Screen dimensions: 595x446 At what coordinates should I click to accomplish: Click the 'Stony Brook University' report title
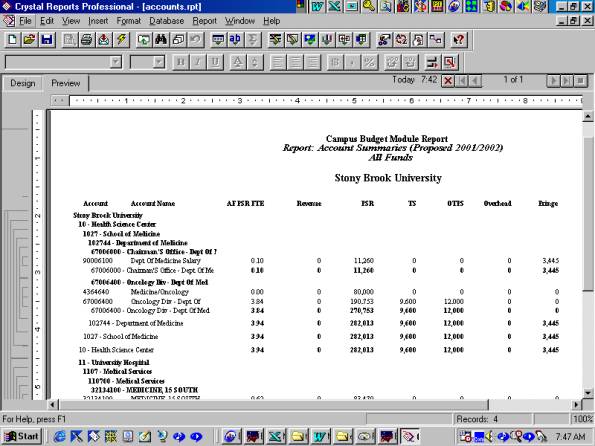point(388,178)
